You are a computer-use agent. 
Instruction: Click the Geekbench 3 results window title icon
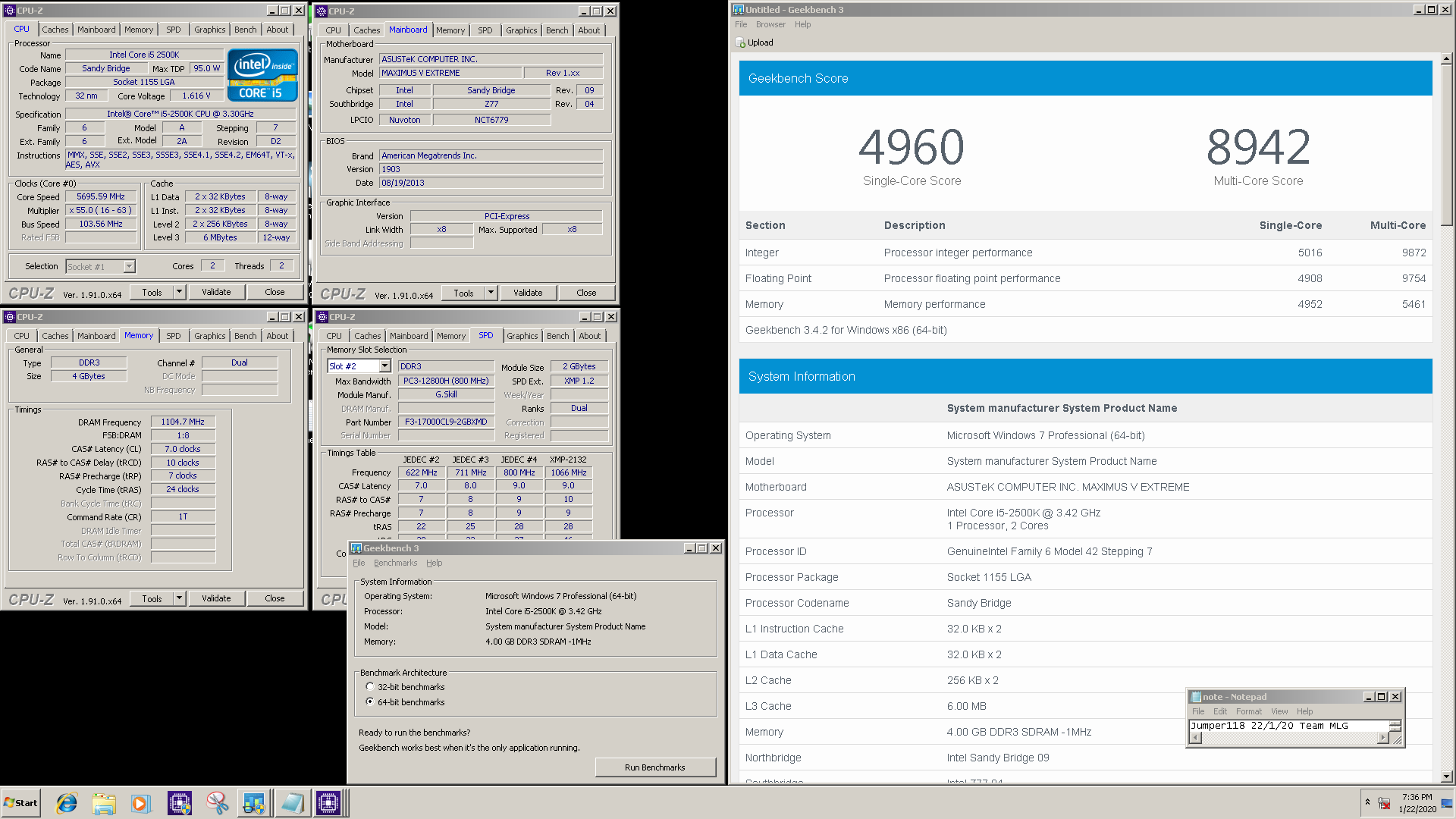[738, 10]
